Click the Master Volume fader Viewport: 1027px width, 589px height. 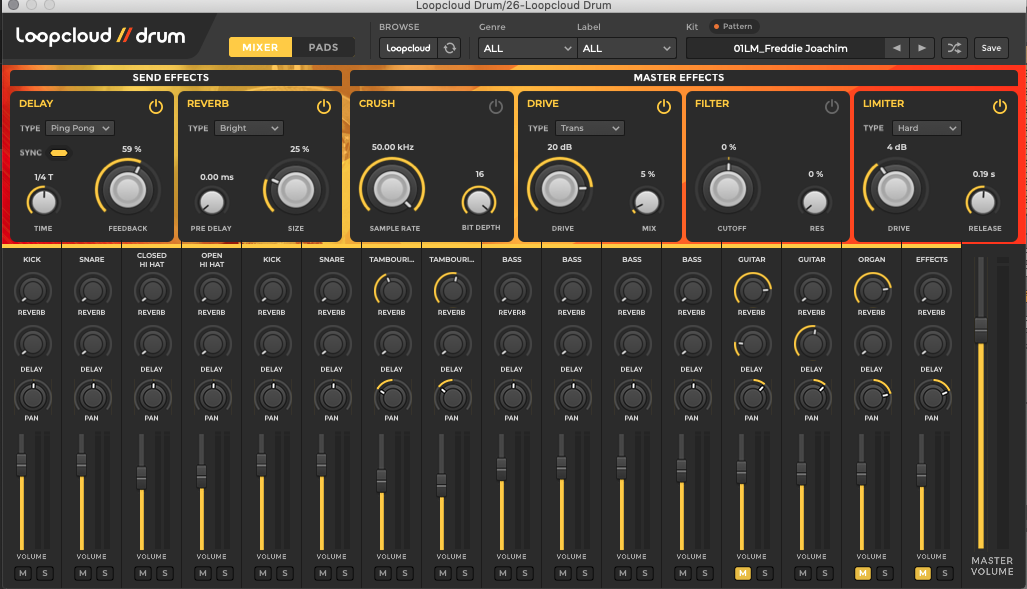click(x=980, y=330)
